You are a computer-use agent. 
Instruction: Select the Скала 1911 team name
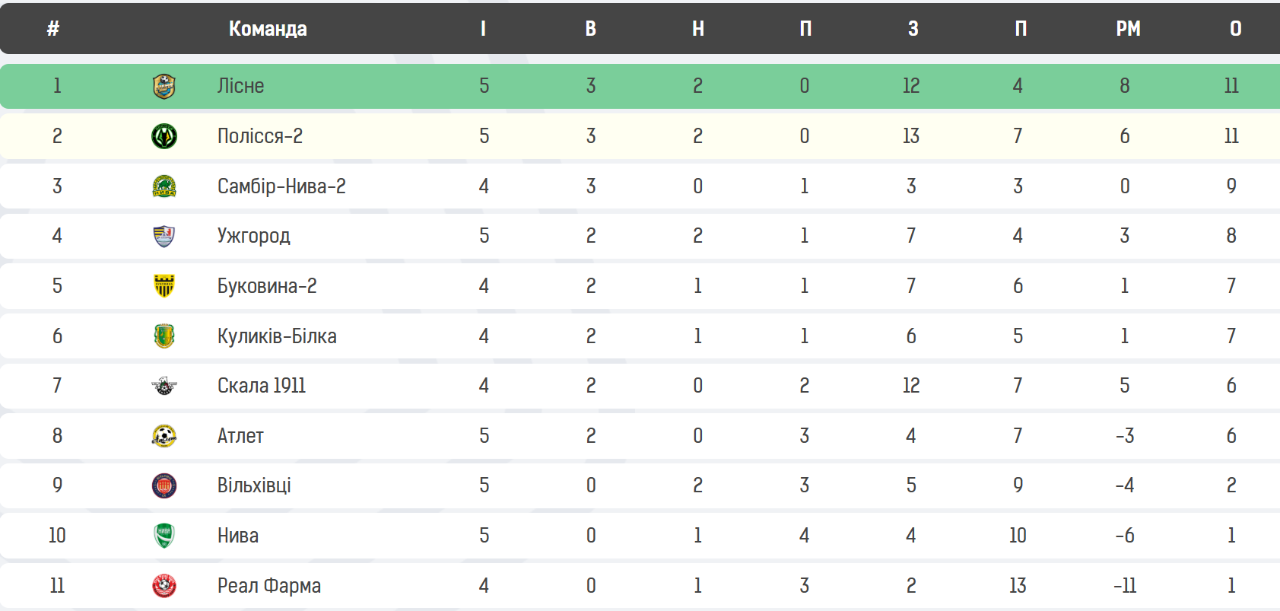pyautogui.click(x=262, y=386)
